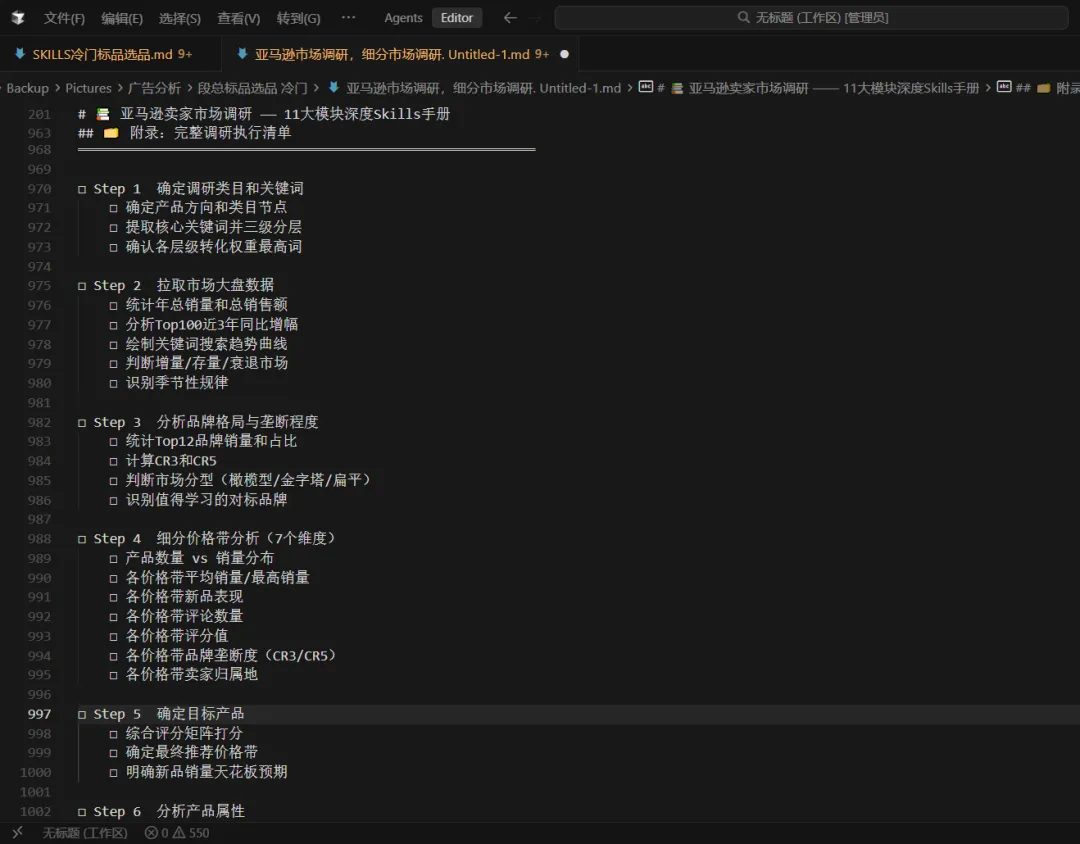Switch to Editor mode
Image resolution: width=1080 pixels, height=844 pixels.
coord(457,18)
